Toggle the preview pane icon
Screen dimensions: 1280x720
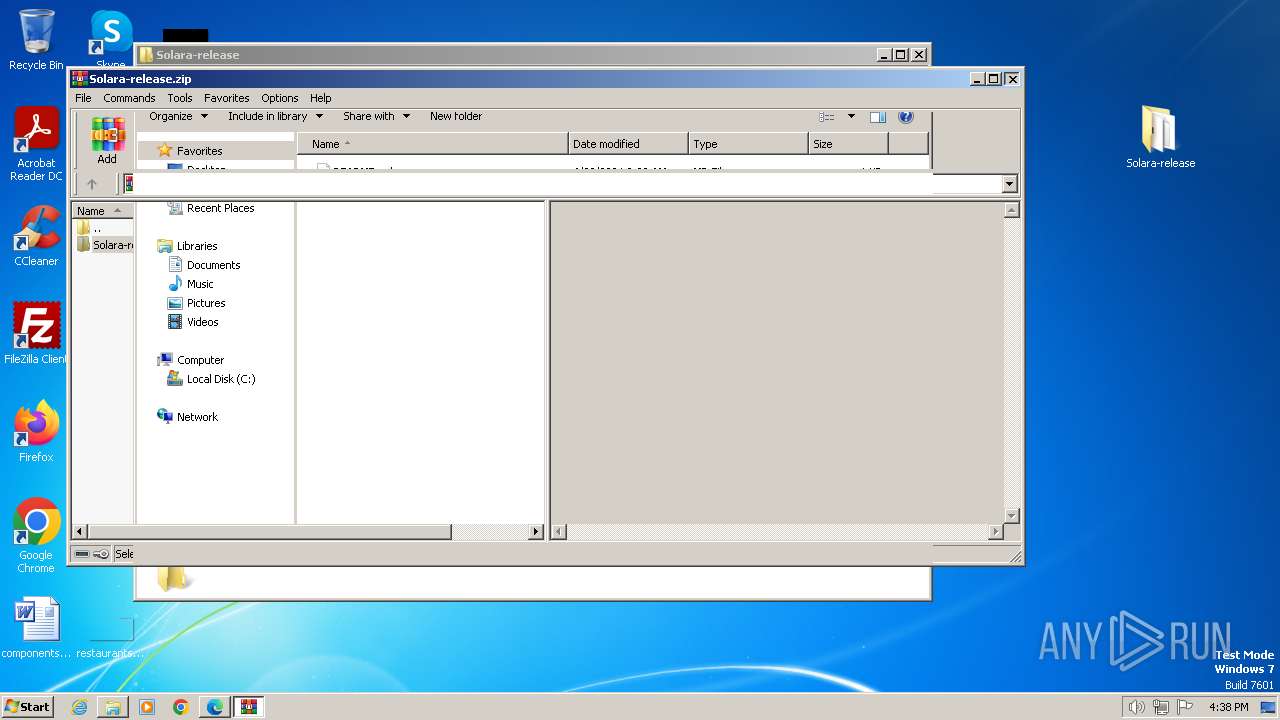click(878, 117)
